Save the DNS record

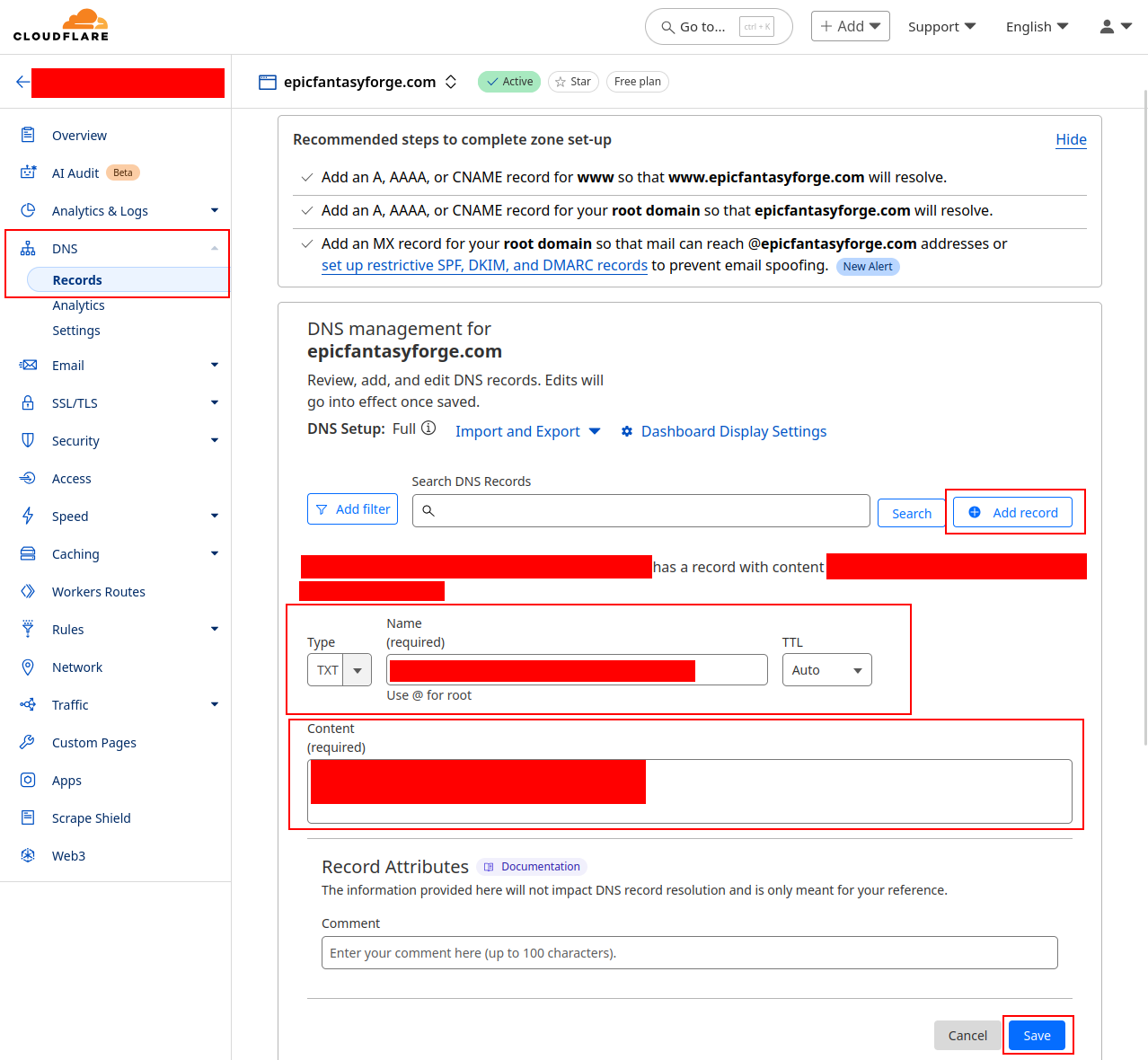[1037, 1036]
